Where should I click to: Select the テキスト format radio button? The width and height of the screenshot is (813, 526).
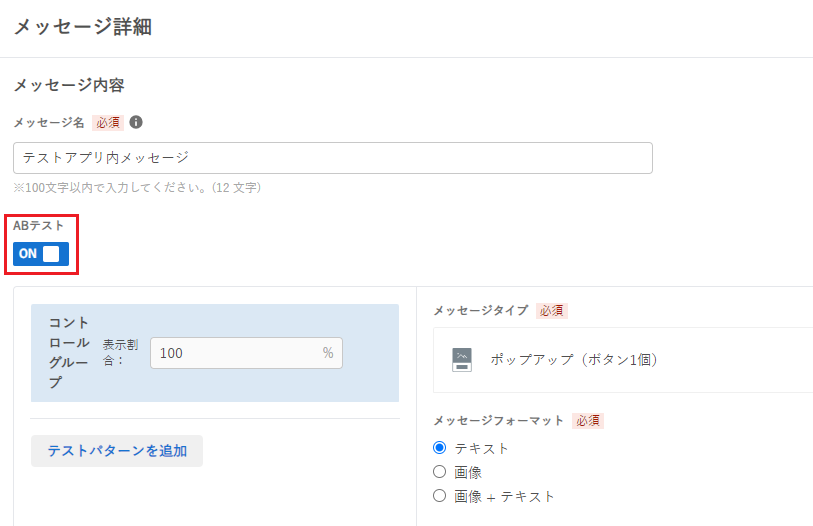coord(440,447)
